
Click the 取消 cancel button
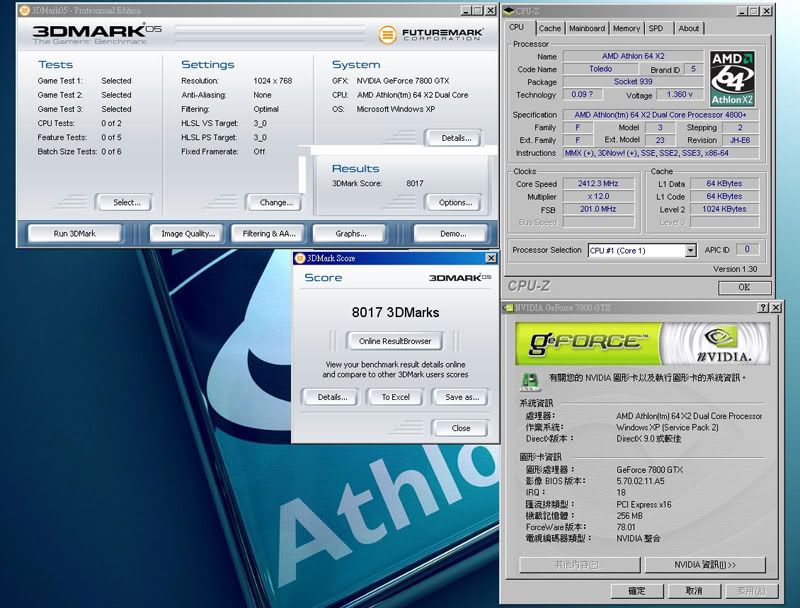[x=694, y=591]
